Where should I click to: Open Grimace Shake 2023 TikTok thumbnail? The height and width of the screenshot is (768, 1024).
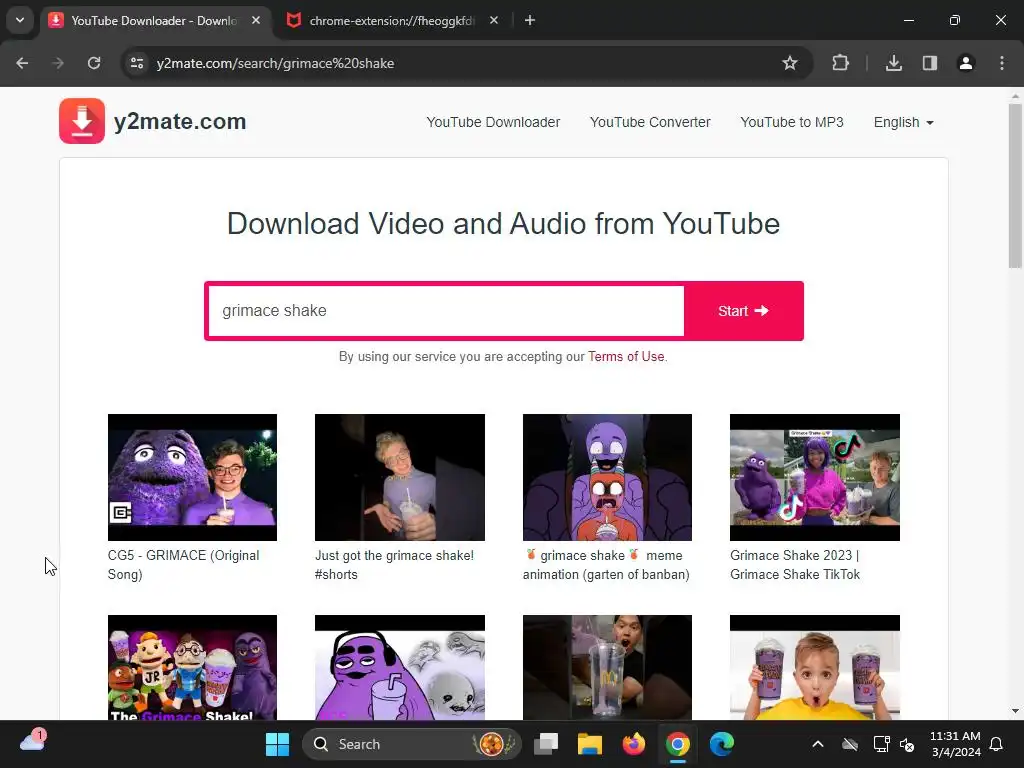[x=815, y=477]
